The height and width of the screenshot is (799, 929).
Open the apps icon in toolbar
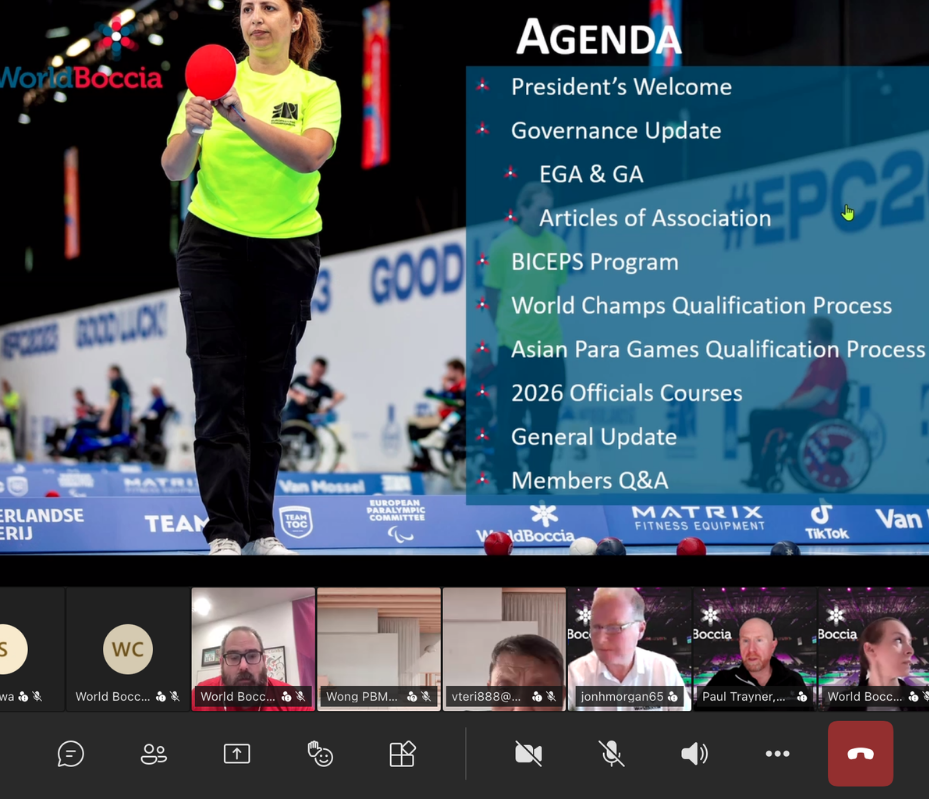pos(402,754)
